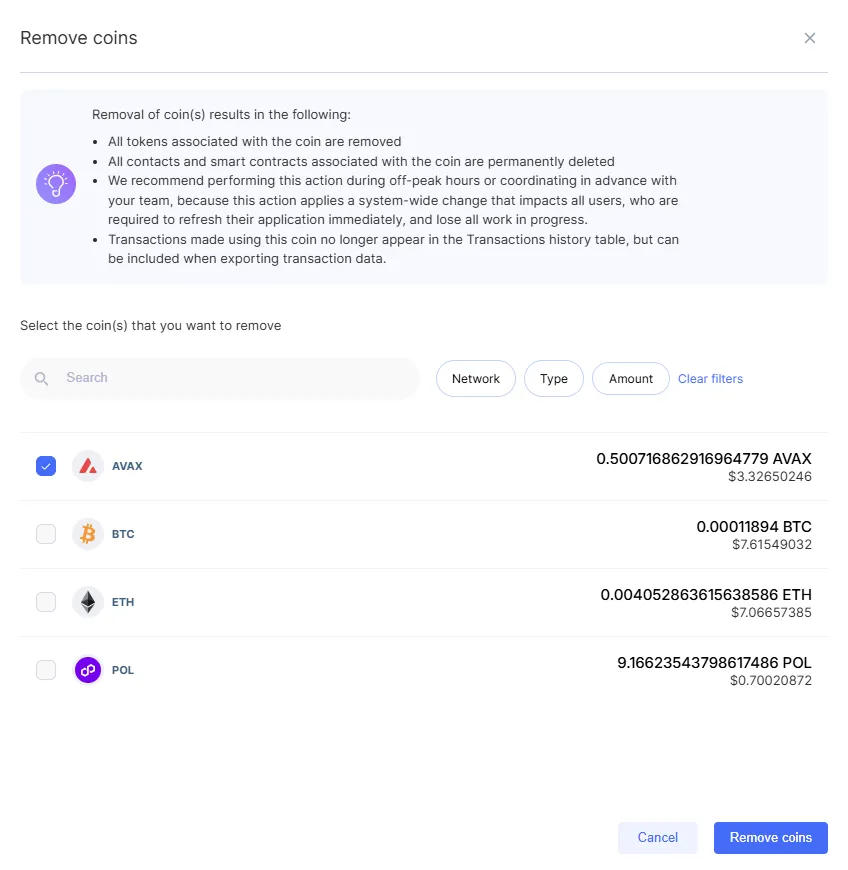Click the POL coin name label
The image size is (848, 870).
click(123, 670)
